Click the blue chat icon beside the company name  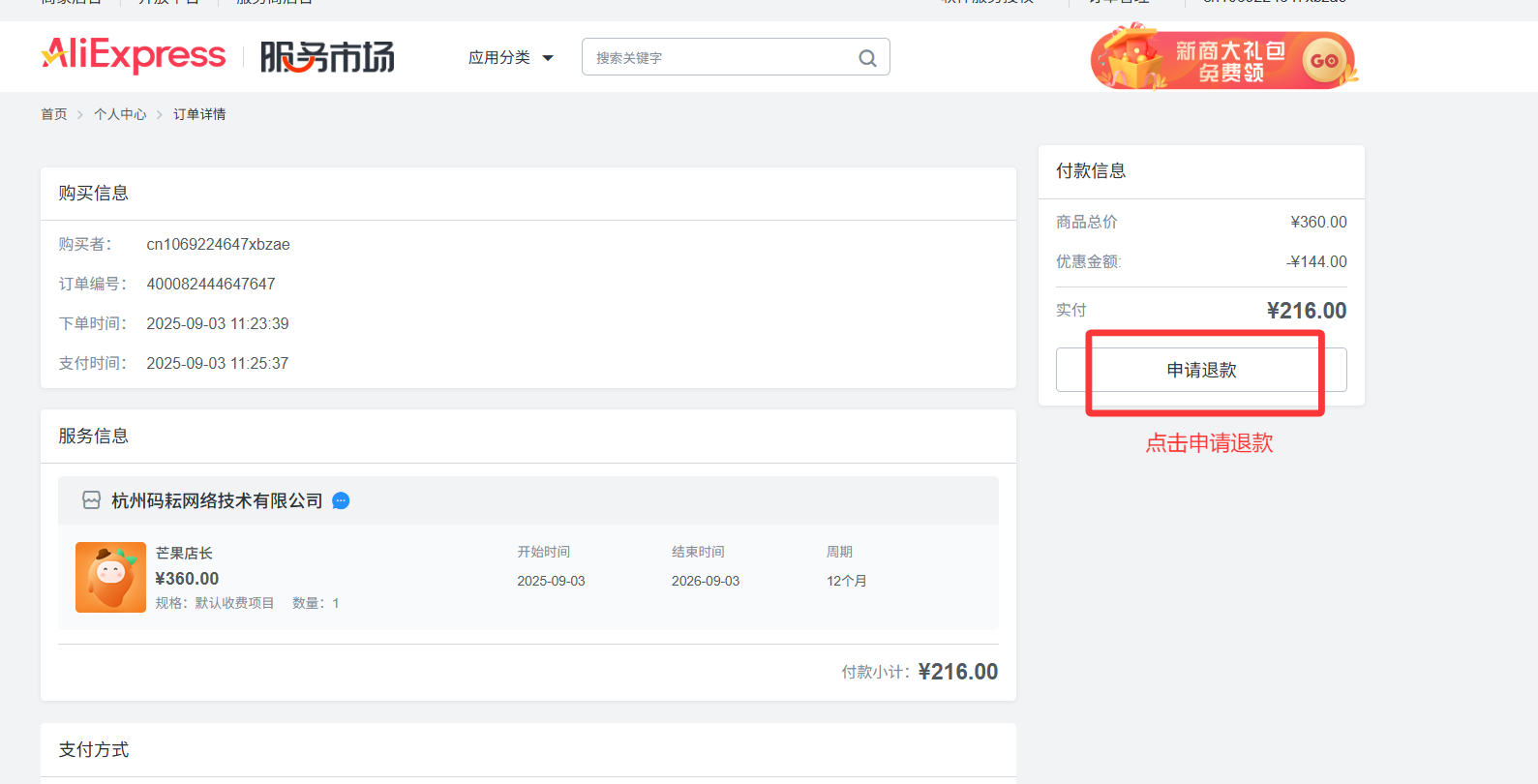point(341,500)
